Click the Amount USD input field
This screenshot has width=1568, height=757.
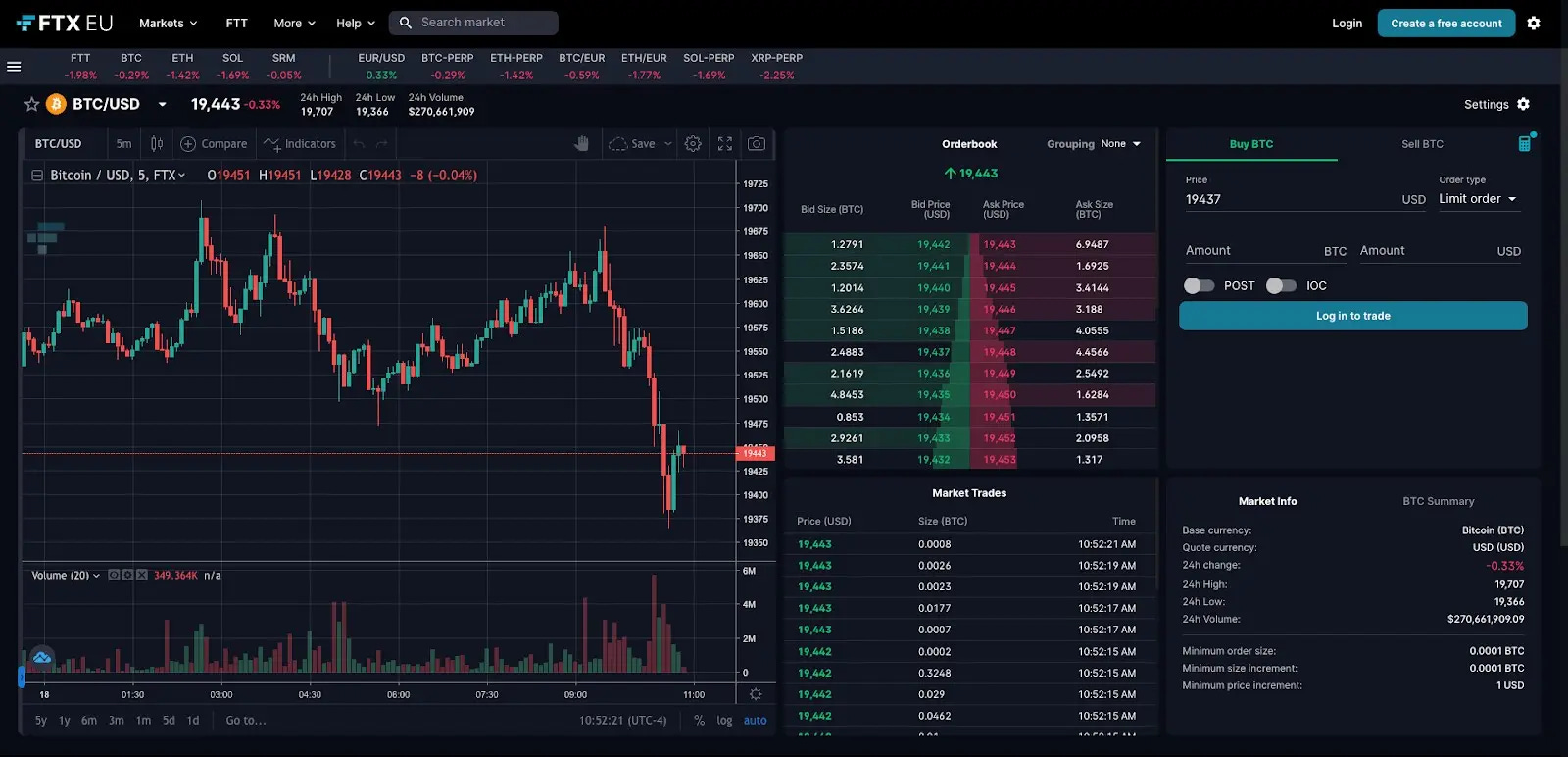click(x=1440, y=251)
